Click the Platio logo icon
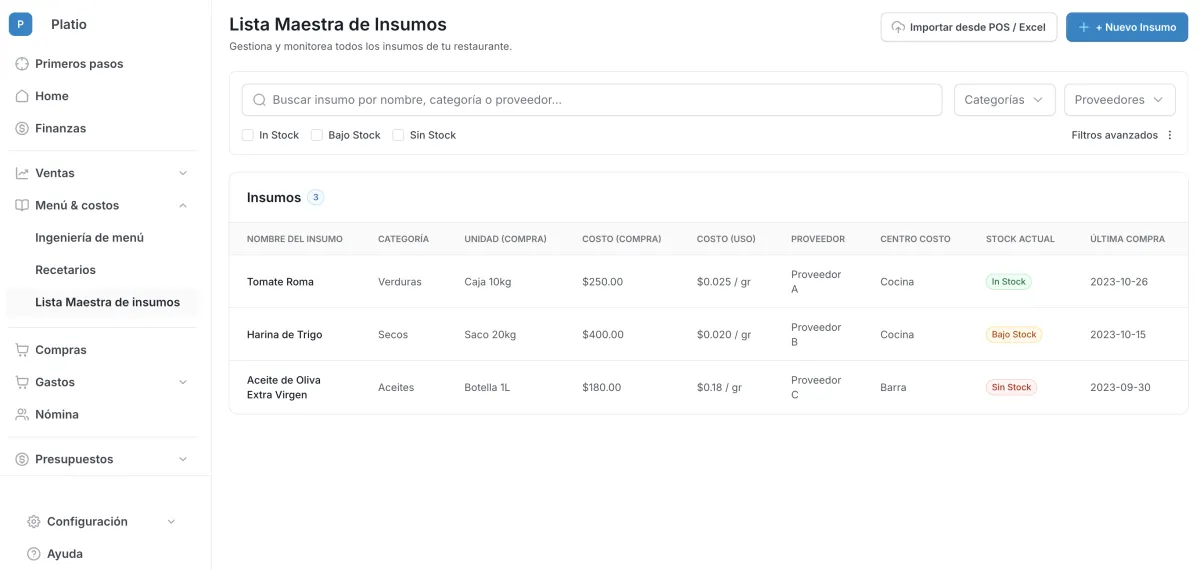Image resolution: width=1200 pixels, height=570 pixels. click(21, 24)
